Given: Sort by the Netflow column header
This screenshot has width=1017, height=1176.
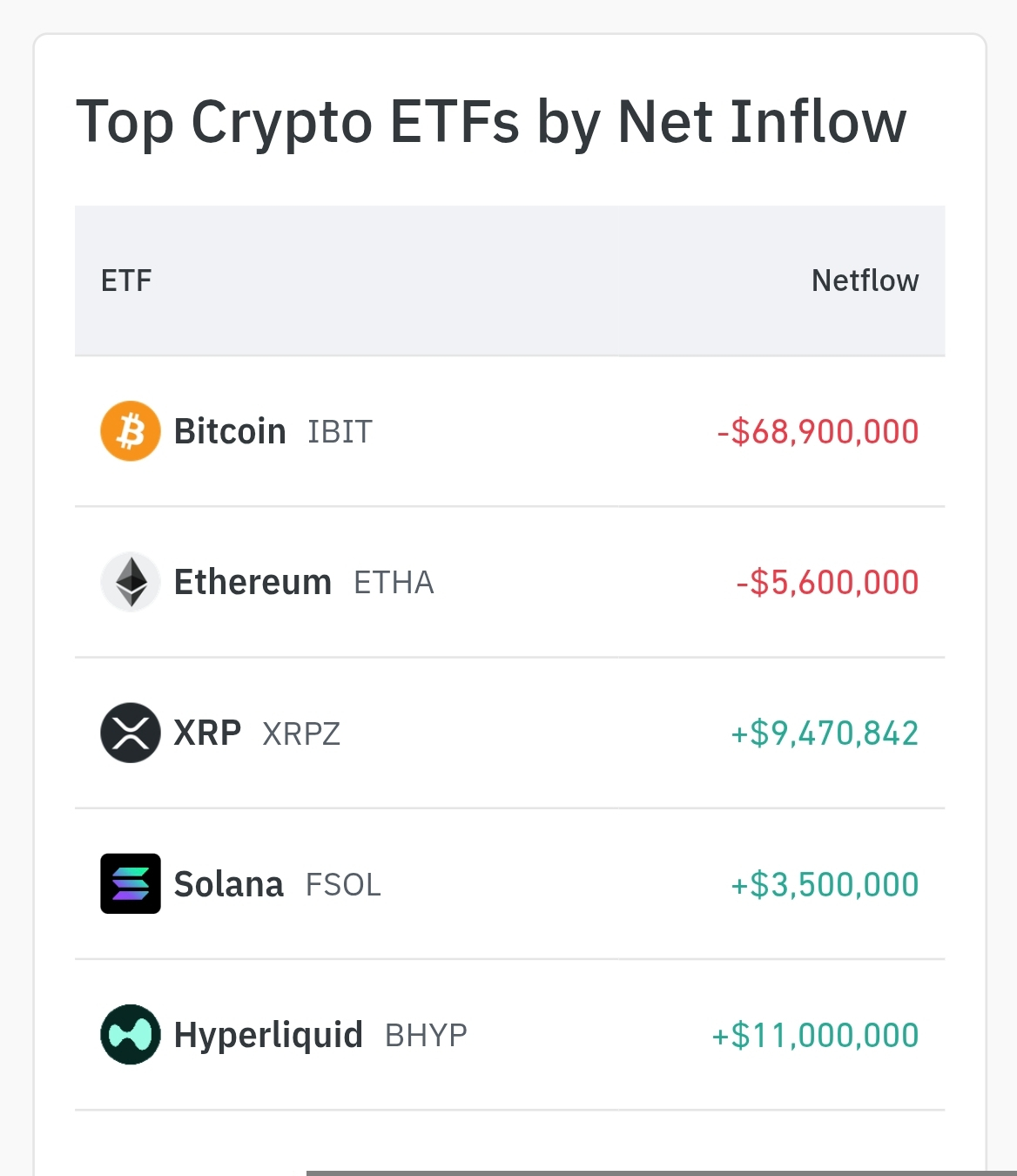Looking at the screenshot, I should [865, 280].
